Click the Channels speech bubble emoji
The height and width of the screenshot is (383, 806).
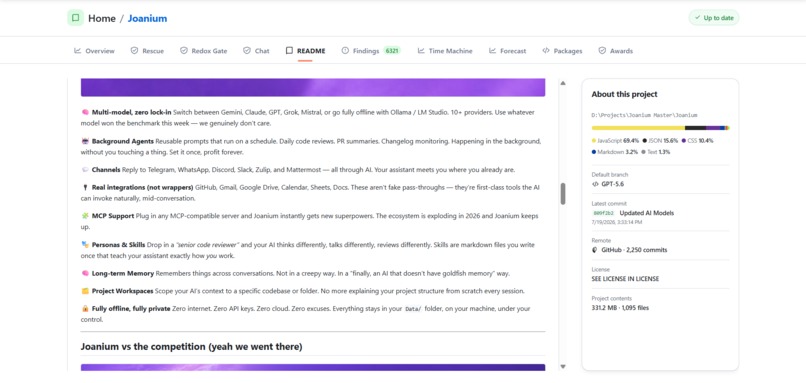(85, 170)
